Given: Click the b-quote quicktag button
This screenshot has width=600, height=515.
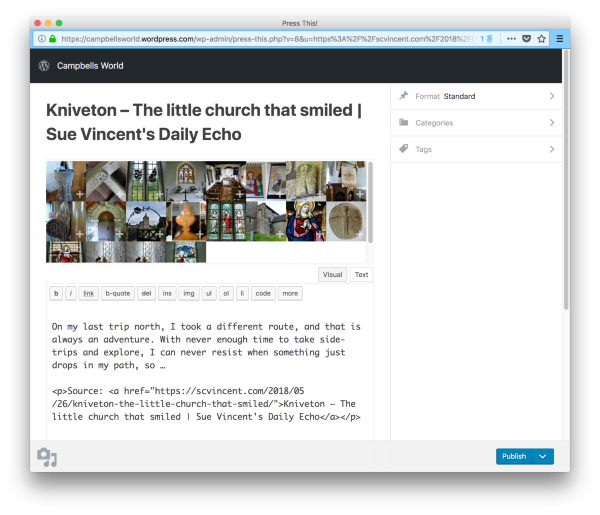Looking at the screenshot, I should click(118, 293).
